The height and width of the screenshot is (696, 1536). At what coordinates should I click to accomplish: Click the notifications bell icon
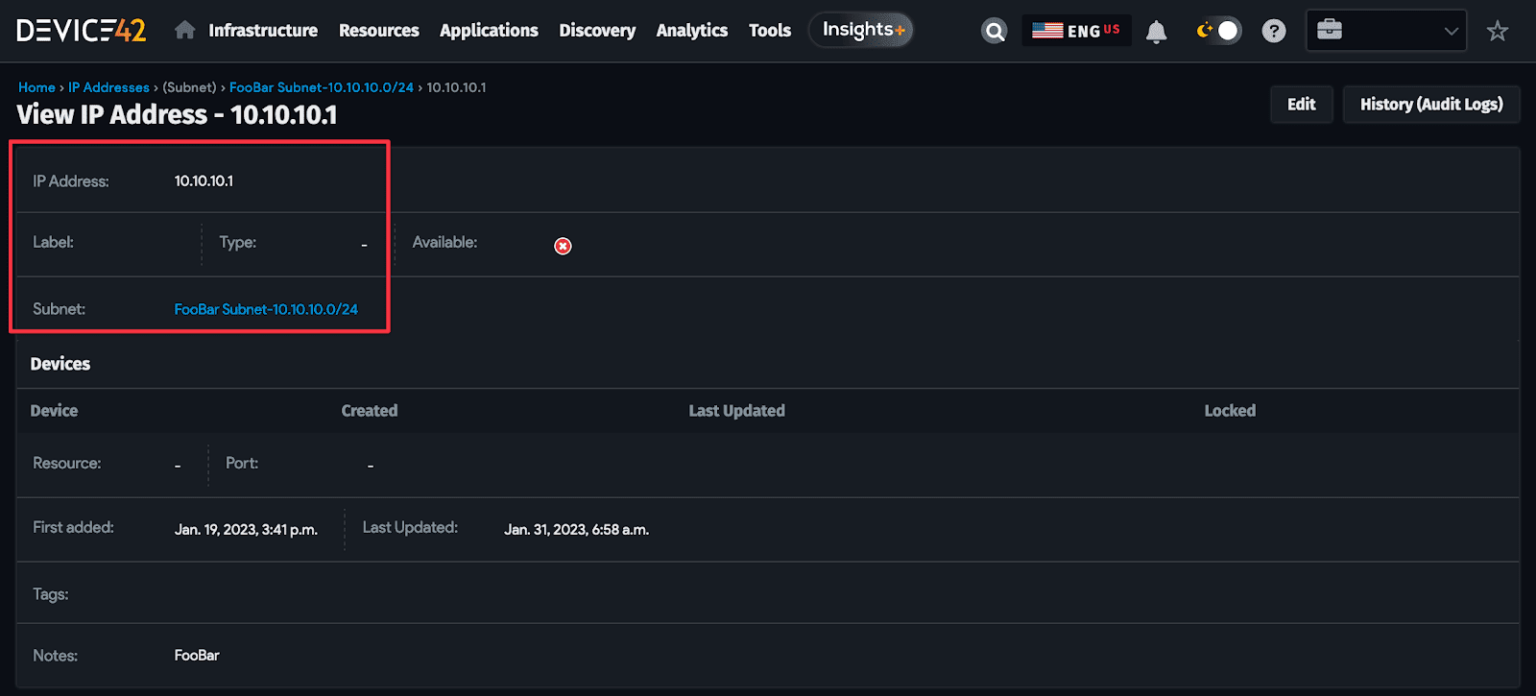tap(1156, 30)
